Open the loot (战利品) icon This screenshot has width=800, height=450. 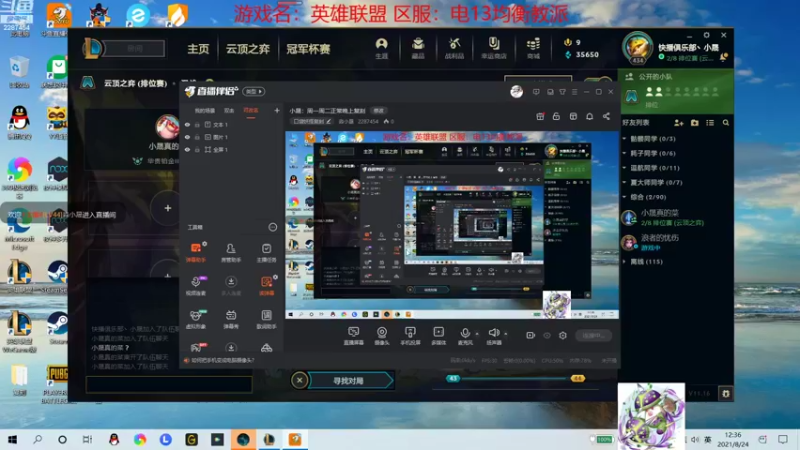coord(454,48)
